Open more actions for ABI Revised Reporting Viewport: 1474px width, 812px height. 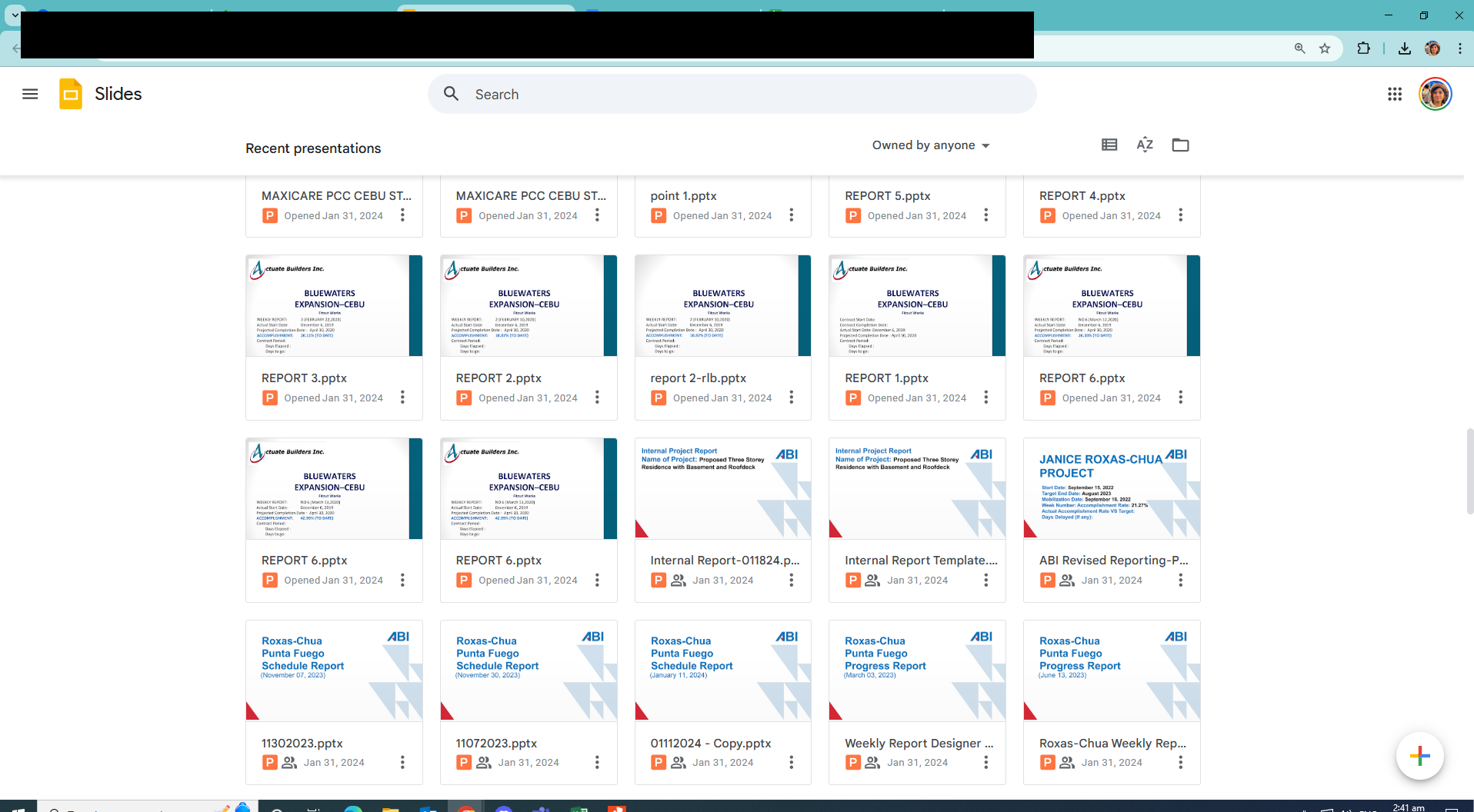(x=1180, y=580)
